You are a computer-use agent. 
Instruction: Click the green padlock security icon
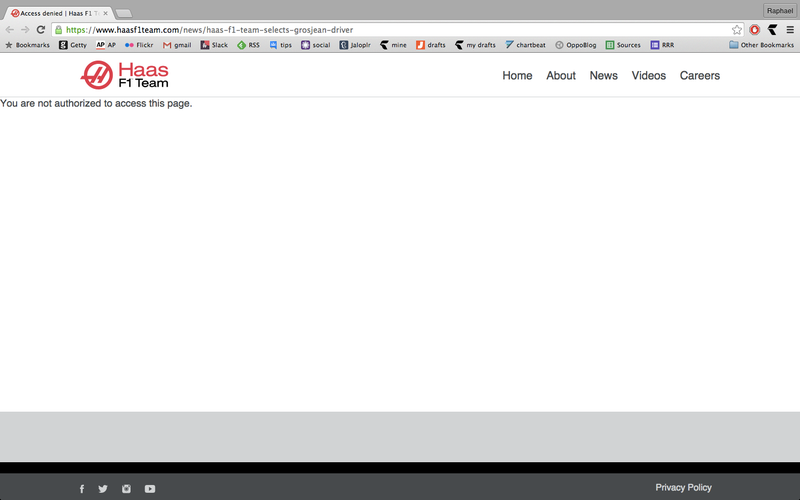point(59,30)
